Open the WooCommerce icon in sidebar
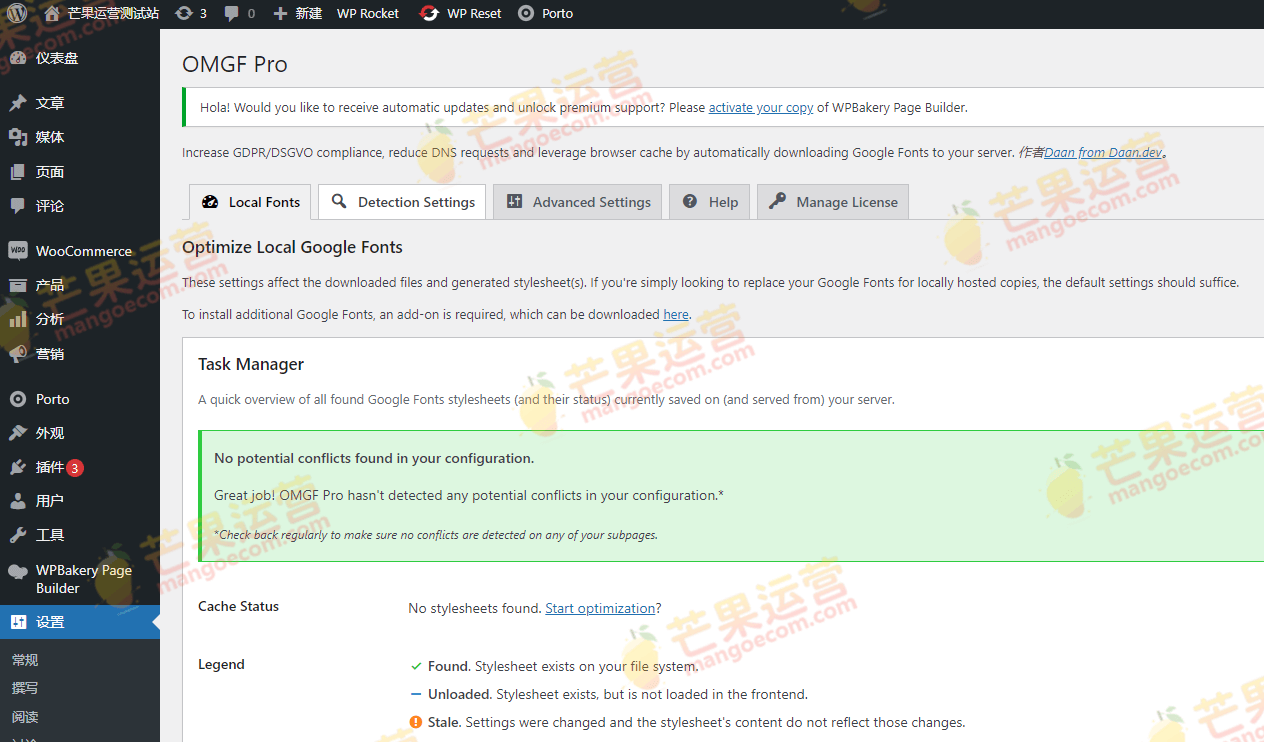This screenshot has height=742, width=1264. [17, 251]
